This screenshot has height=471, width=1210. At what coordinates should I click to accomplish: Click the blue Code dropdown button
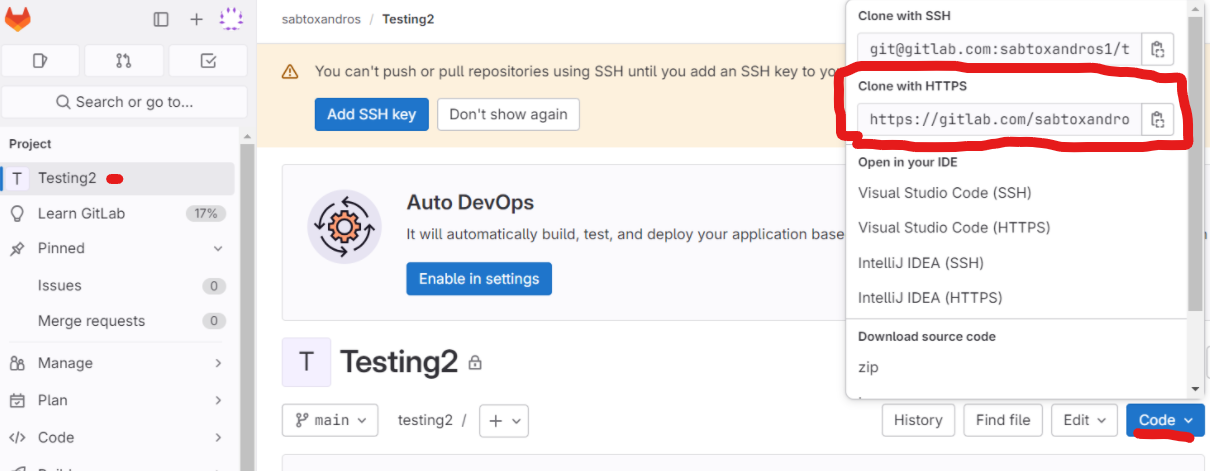(x=1165, y=420)
